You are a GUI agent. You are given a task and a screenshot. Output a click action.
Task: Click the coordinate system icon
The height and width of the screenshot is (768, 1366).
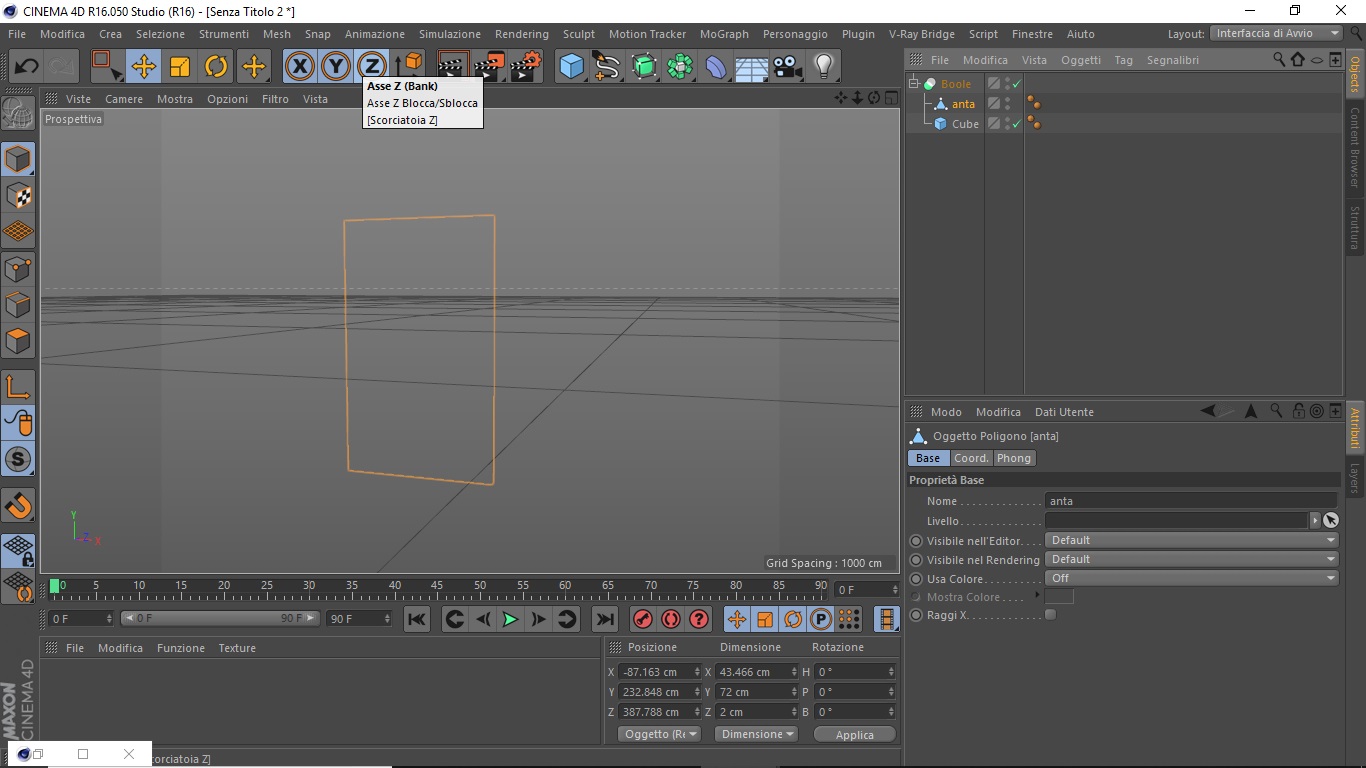tap(408, 67)
